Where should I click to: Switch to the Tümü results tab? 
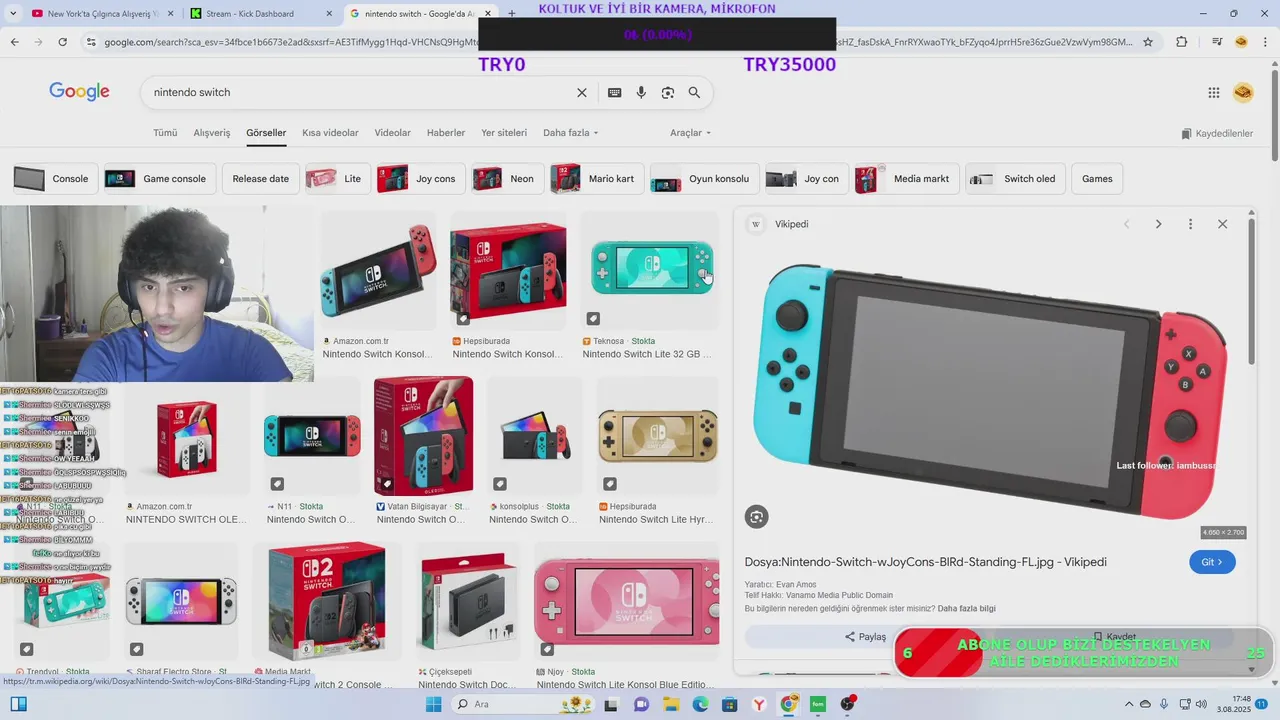165,133
